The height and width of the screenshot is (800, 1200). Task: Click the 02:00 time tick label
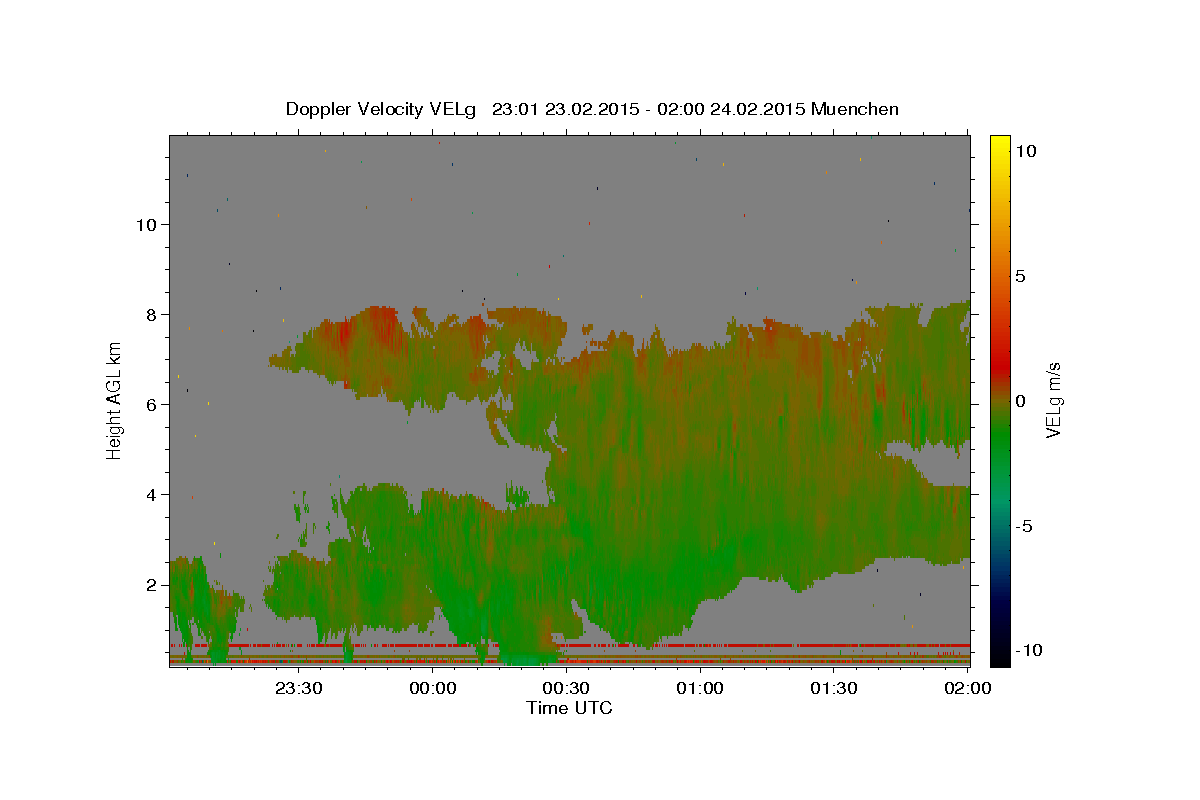[968, 688]
